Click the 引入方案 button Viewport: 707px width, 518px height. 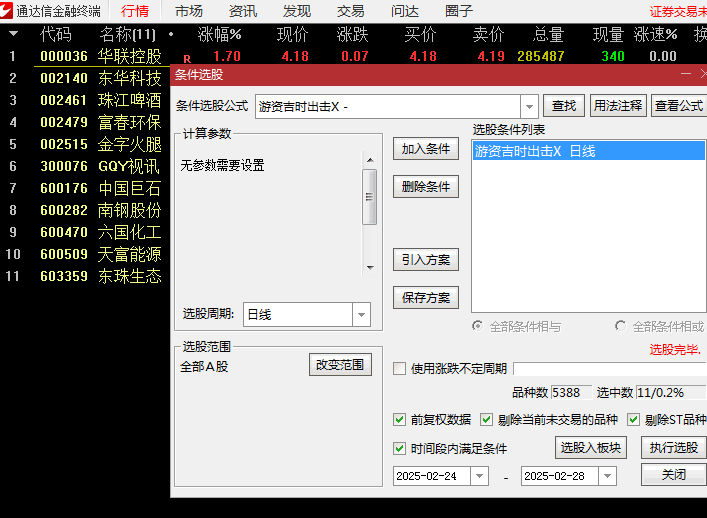coord(426,260)
